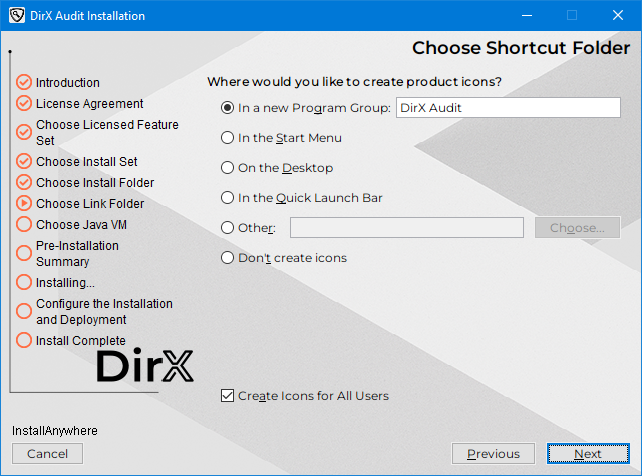Viewport: 642px width, 476px height.
Task: Click the Choose Install Folder checkmark icon
Action: click(24, 182)
